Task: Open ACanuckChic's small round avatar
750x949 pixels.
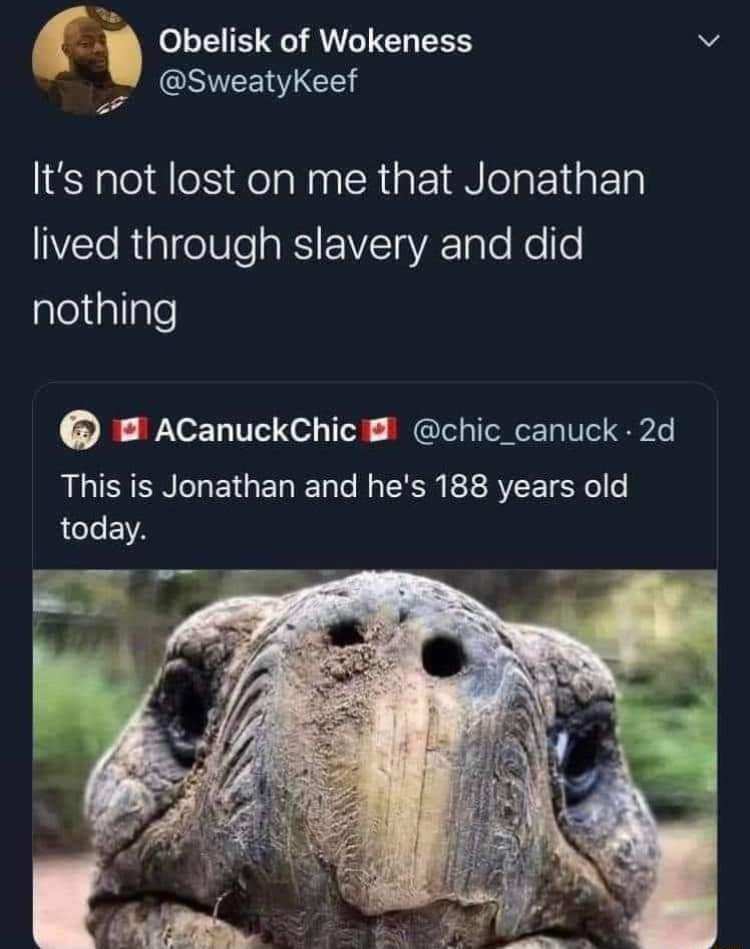Action: [79, 430]
